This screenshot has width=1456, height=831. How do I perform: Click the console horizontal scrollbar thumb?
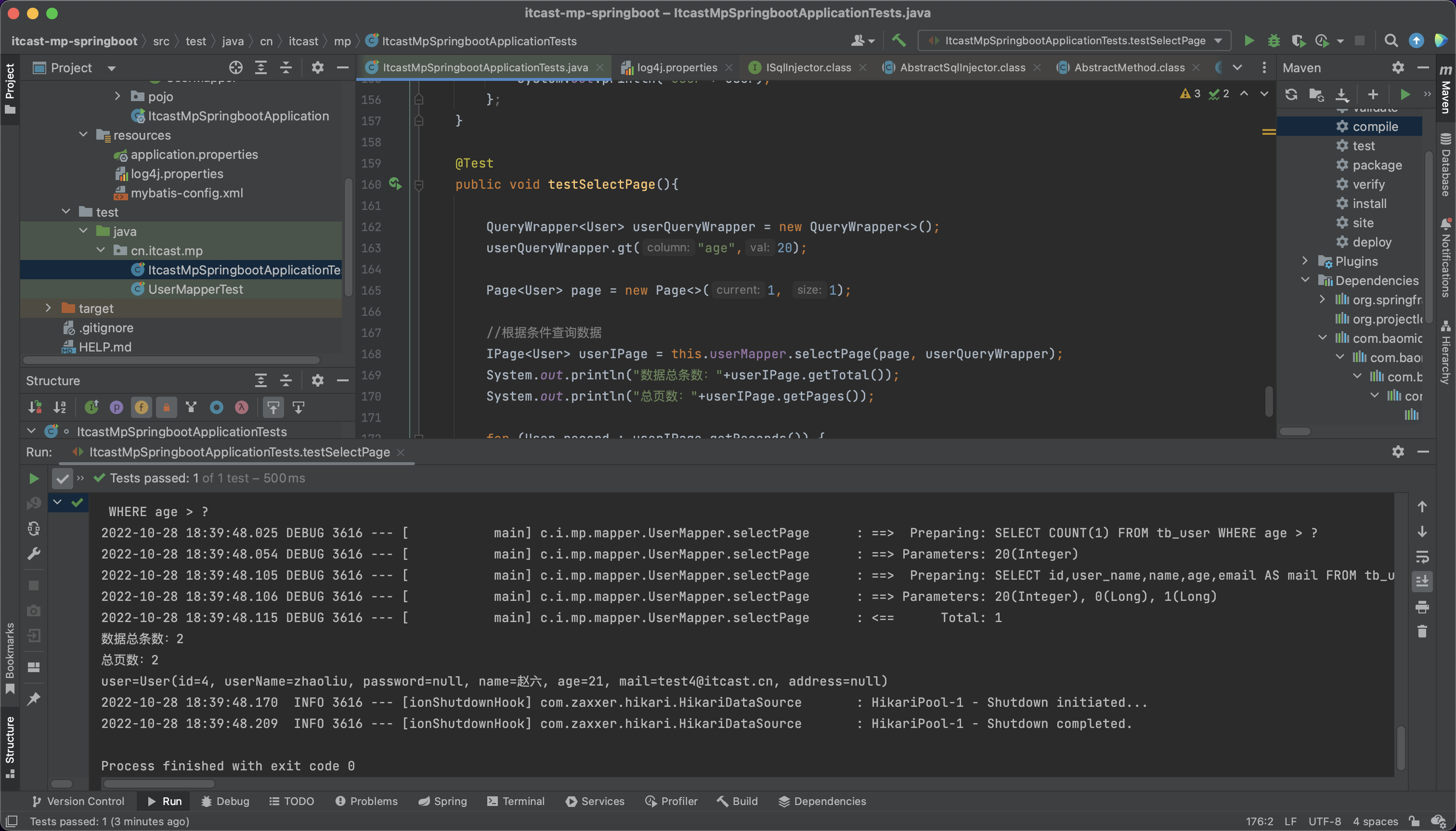159,784
